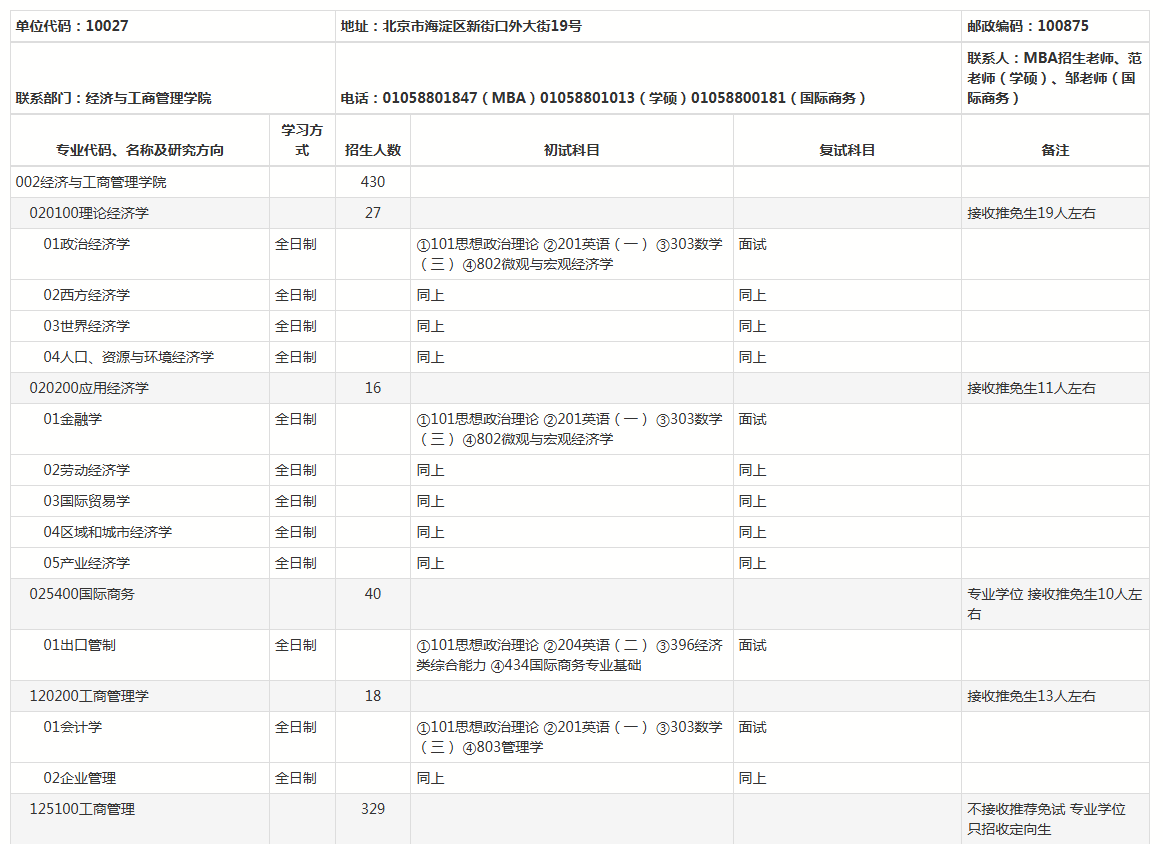
Task: Click the exam subjects for 01会计学
Action: [569, 736]
